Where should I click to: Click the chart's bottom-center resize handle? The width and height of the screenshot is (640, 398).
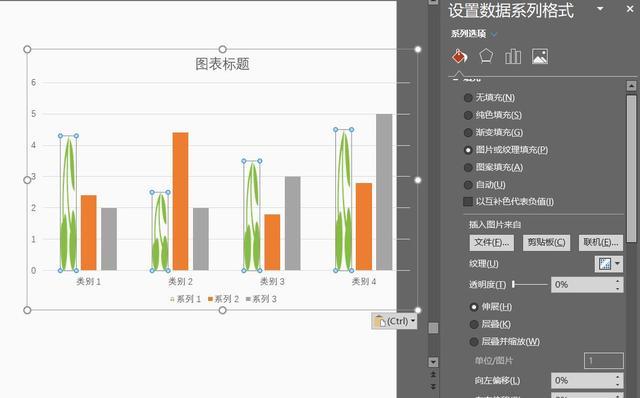(222, 310)
